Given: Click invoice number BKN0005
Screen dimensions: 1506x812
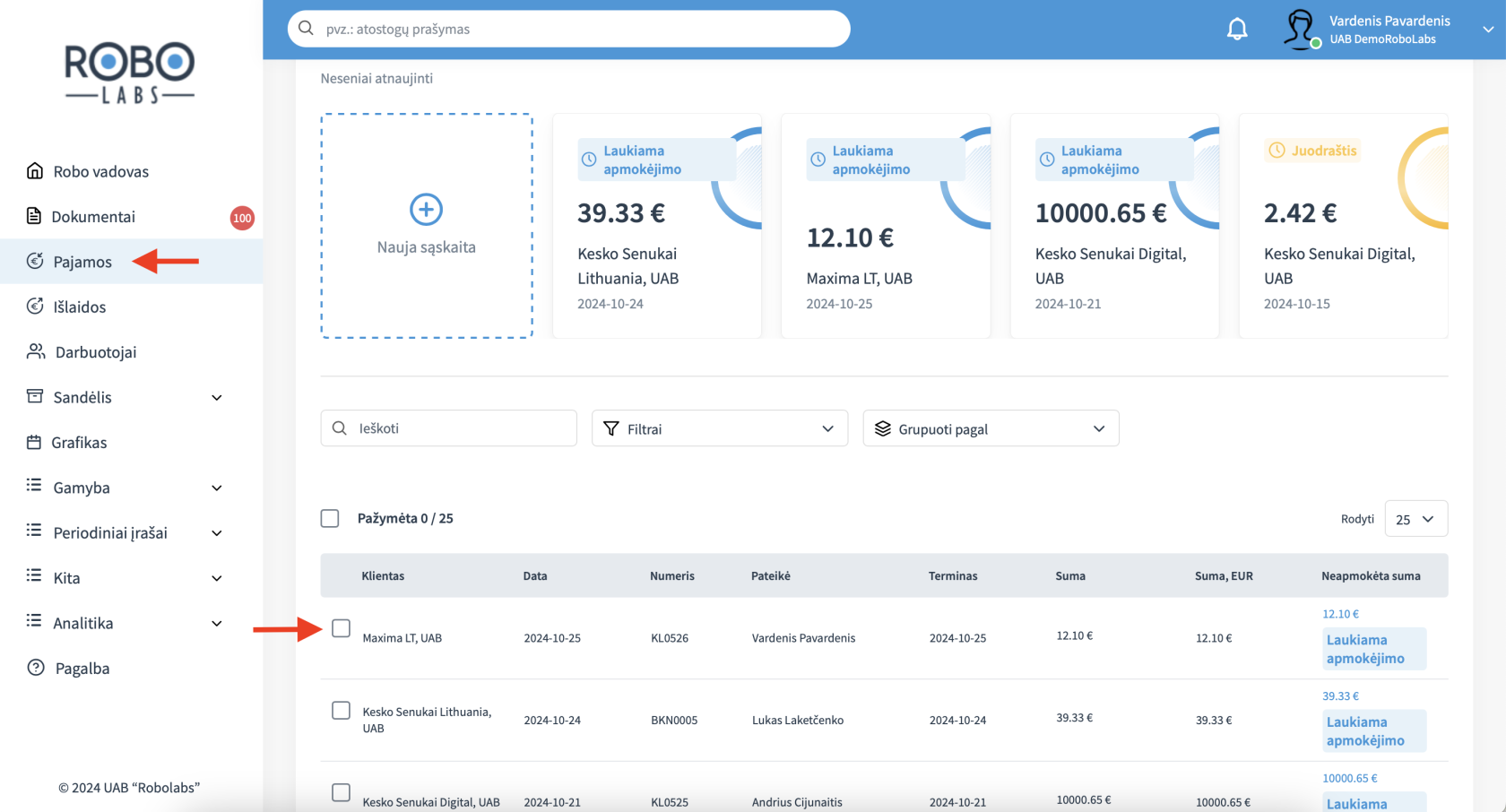Looking at the screenshot, I should click(x=674, y=720).
